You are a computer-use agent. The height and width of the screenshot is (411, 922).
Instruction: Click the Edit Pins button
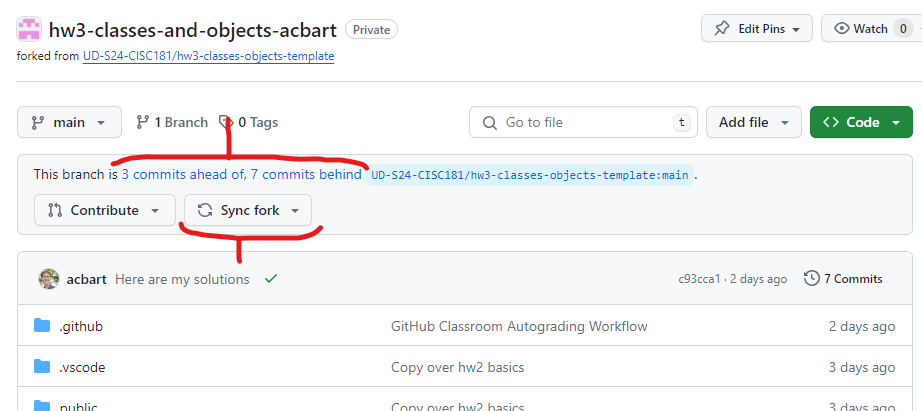point(757,28)
